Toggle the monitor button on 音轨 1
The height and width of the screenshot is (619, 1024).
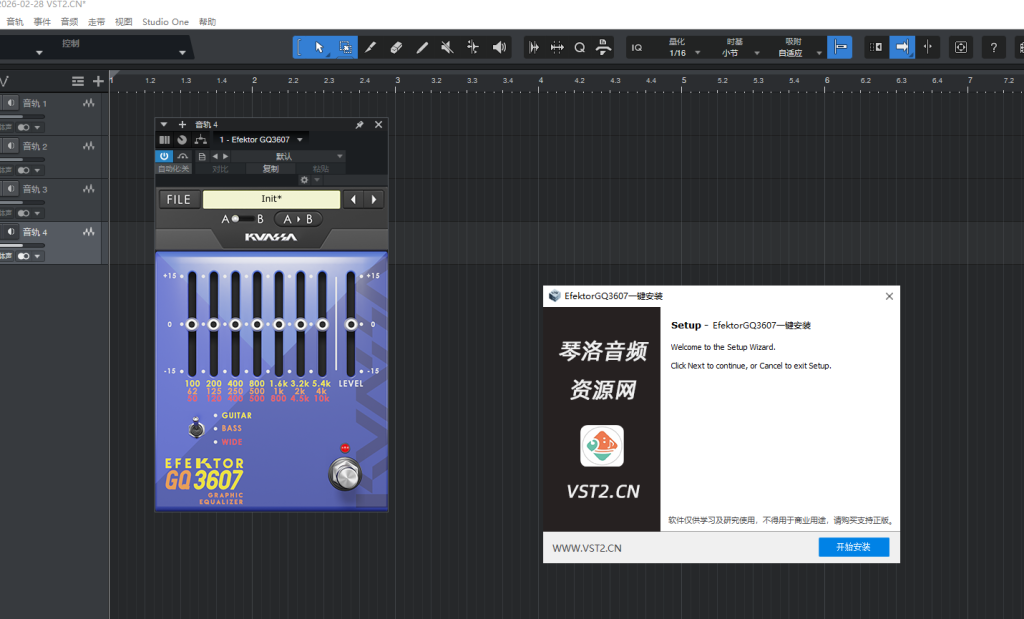tap(11, 103)
